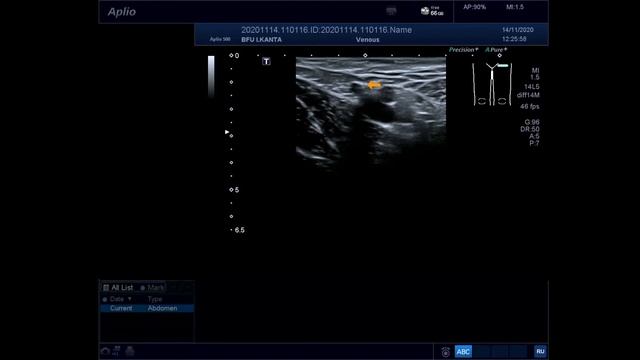The width and height of the screenshot is (640, 360).
Task: Click the leg body mark diagram
Action: 492,84
